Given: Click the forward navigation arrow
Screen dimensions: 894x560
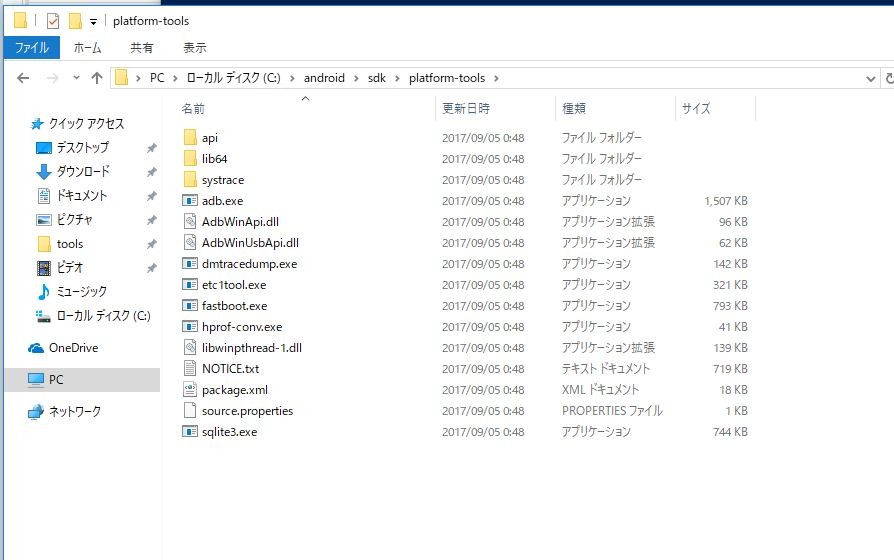Looking at the screenshot, I should (x=52, y=78).
